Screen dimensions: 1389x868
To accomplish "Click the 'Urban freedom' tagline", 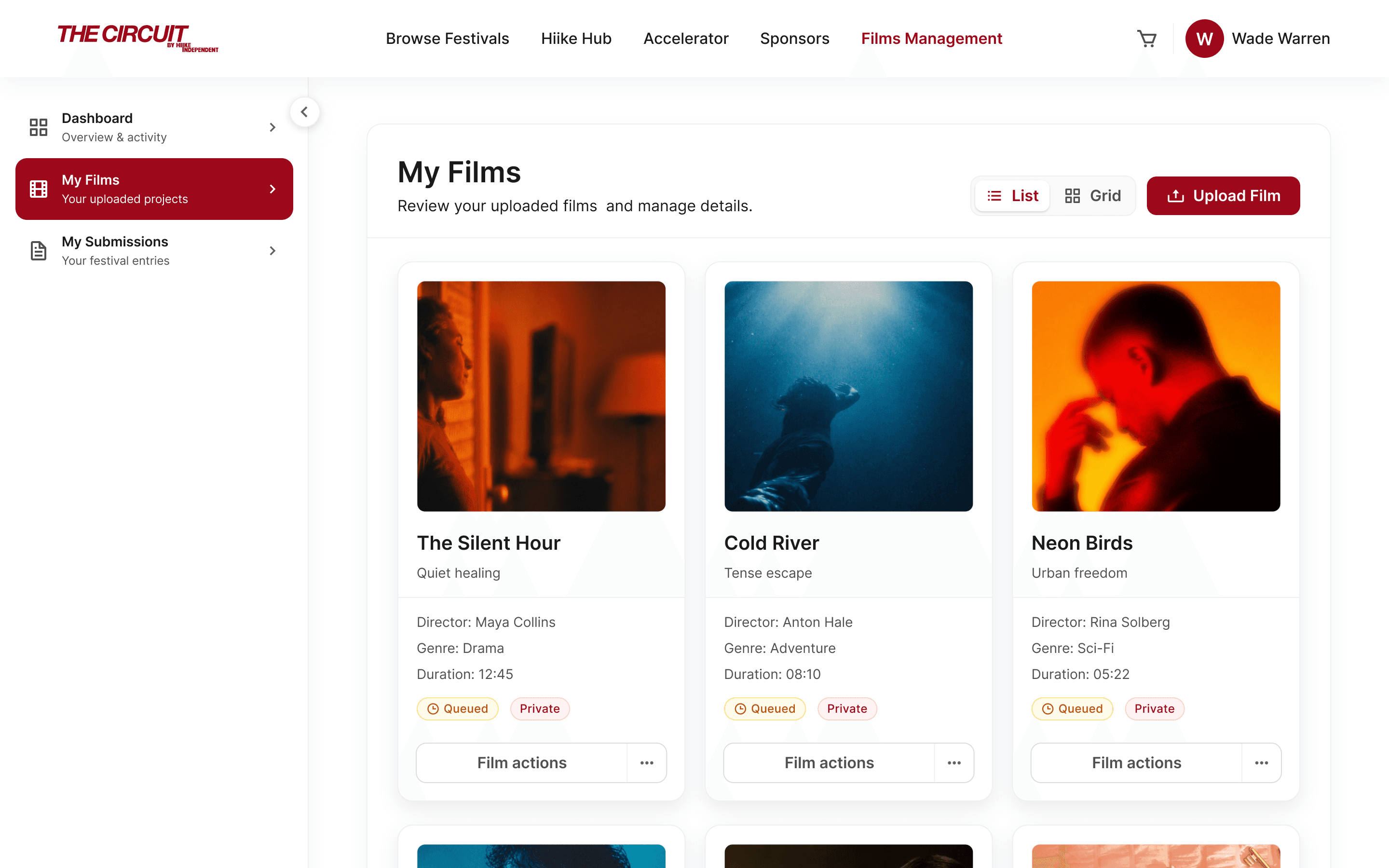I will point(1079,573).
